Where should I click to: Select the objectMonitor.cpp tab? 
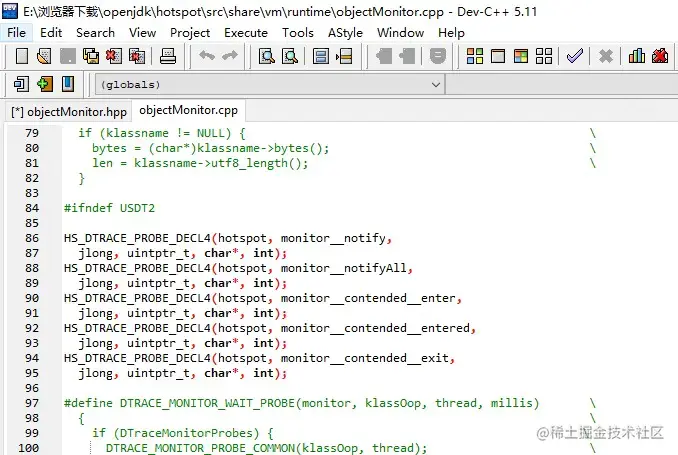click(189, 110)
